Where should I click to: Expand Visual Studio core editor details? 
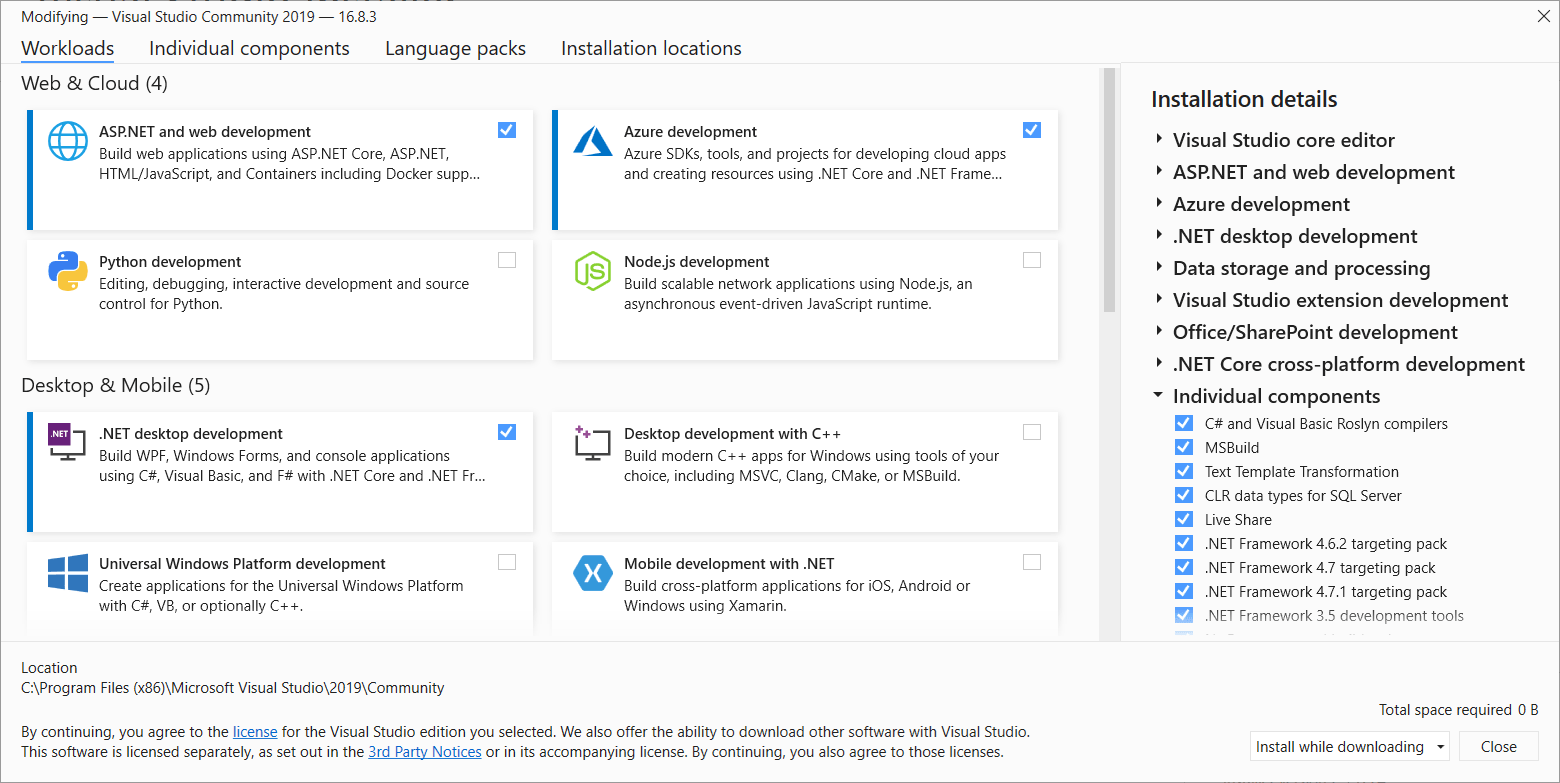coord(1159,140)
